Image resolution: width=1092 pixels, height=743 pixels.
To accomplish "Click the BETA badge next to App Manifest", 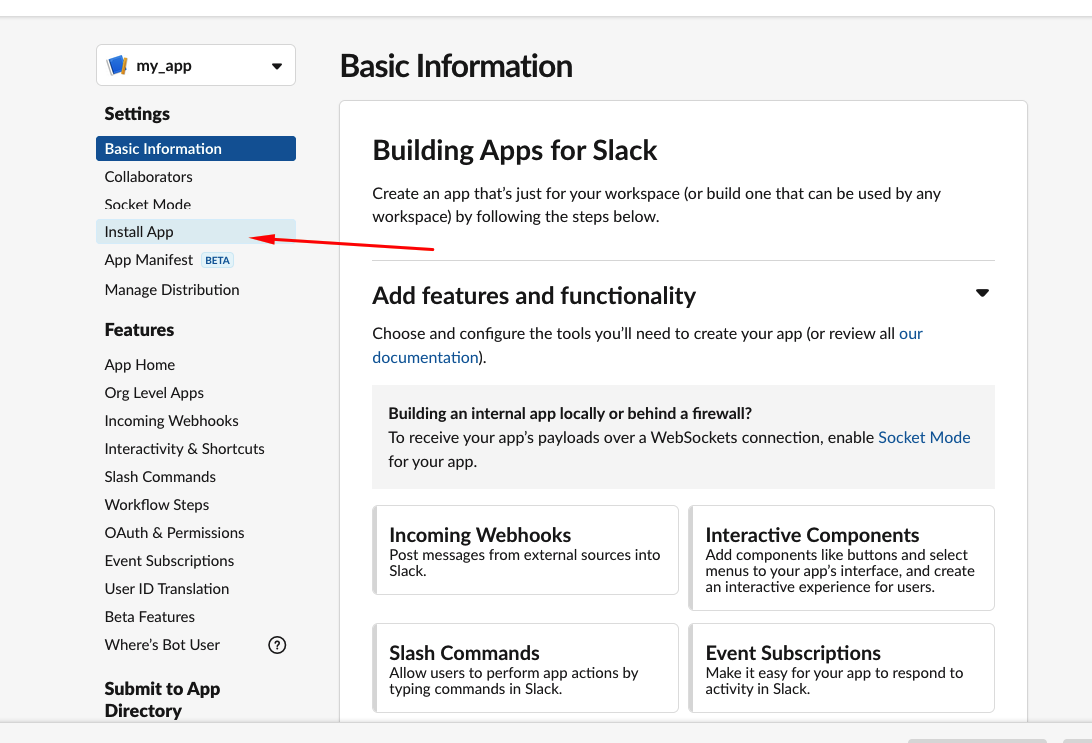I will [217, 260].
